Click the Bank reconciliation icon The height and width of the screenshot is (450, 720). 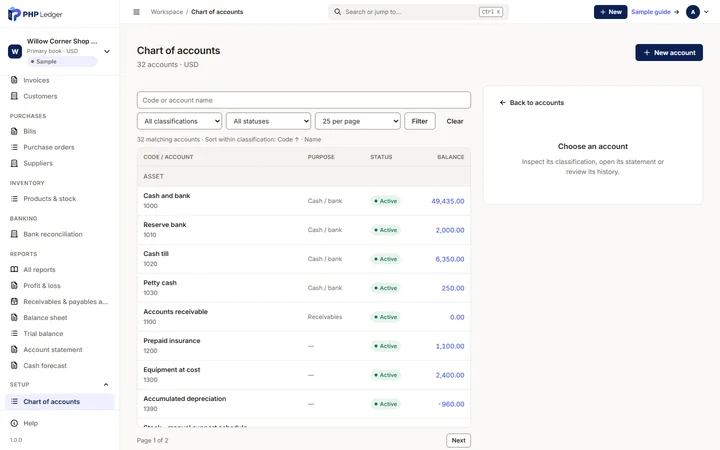[14, 234]
